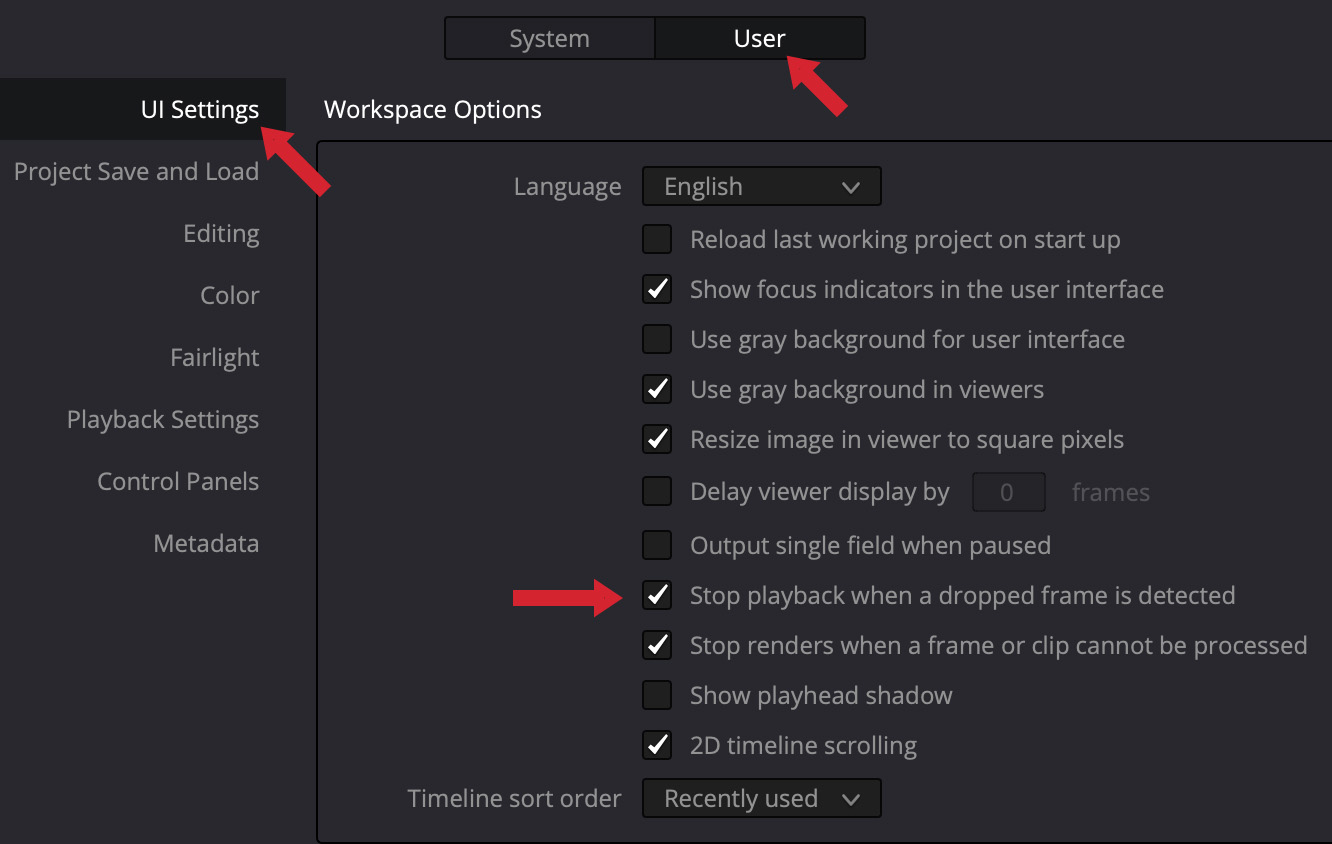This screenshot has height=844, width=1332.
Task: Expand the Timeline sort order dropdown
Action: click(x=761, y=799)
